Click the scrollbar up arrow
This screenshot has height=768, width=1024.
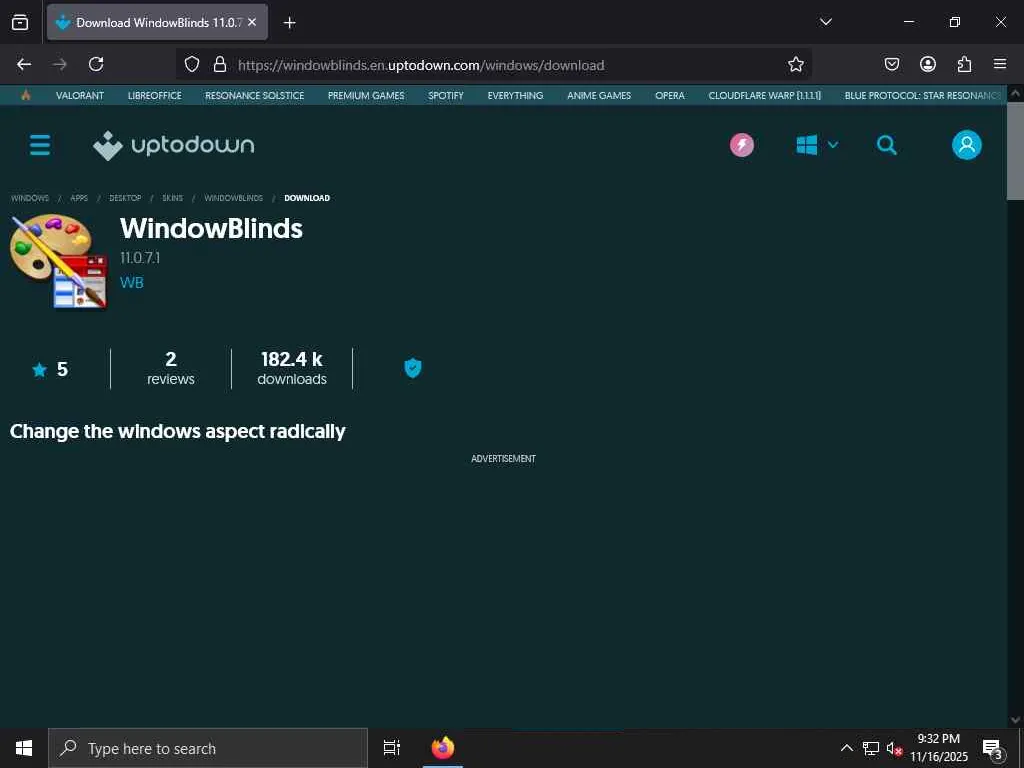(1015, 93)
